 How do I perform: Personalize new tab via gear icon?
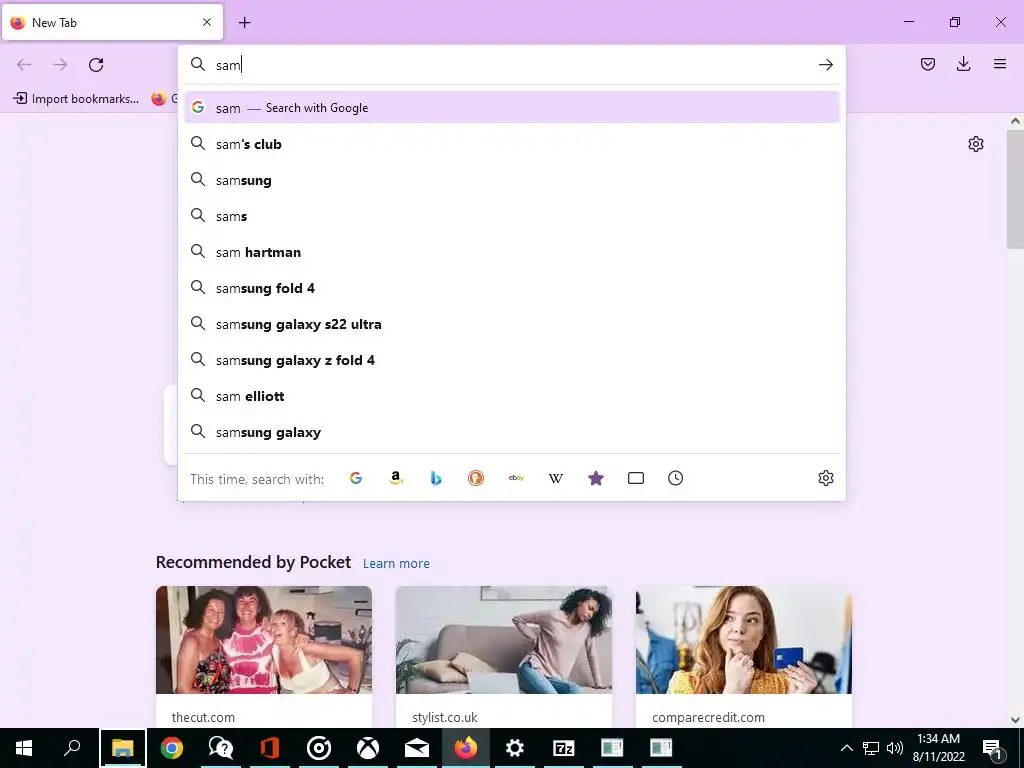tap(976, 144)
